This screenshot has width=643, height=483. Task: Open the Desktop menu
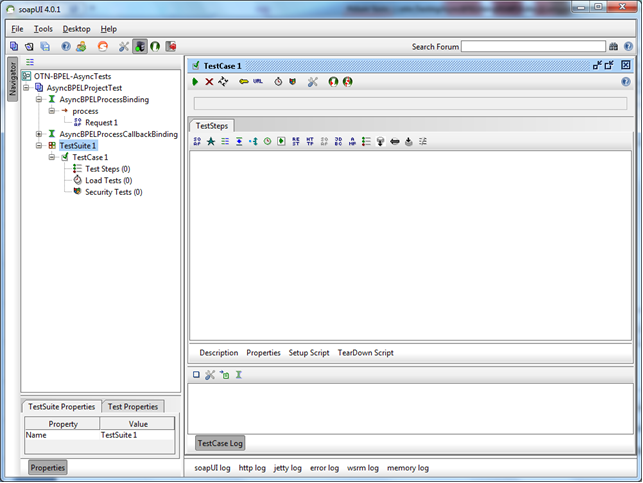pyautogui.click(x=76, y=29)
